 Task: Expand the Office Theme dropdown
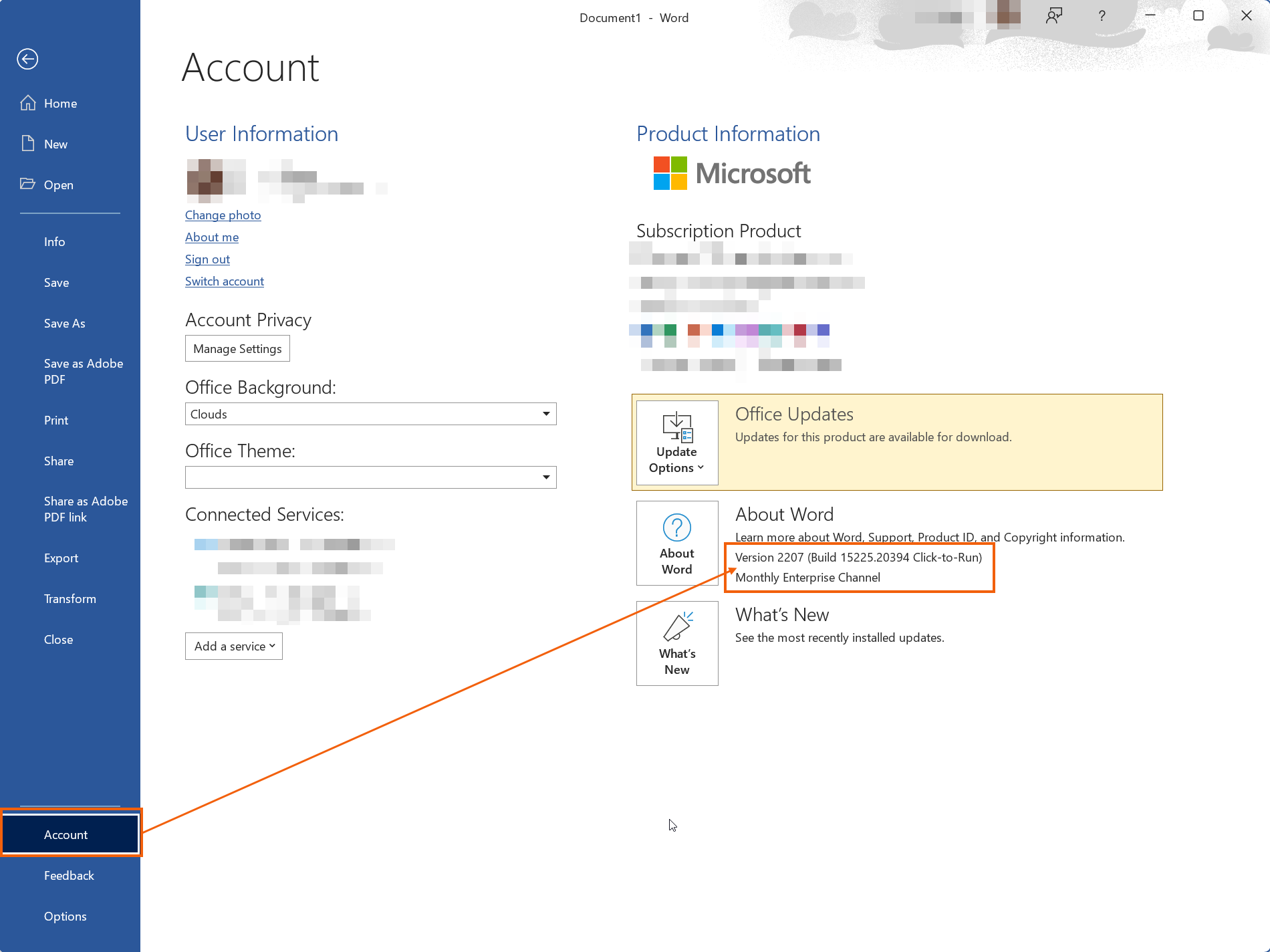click(x=545, y=477)
